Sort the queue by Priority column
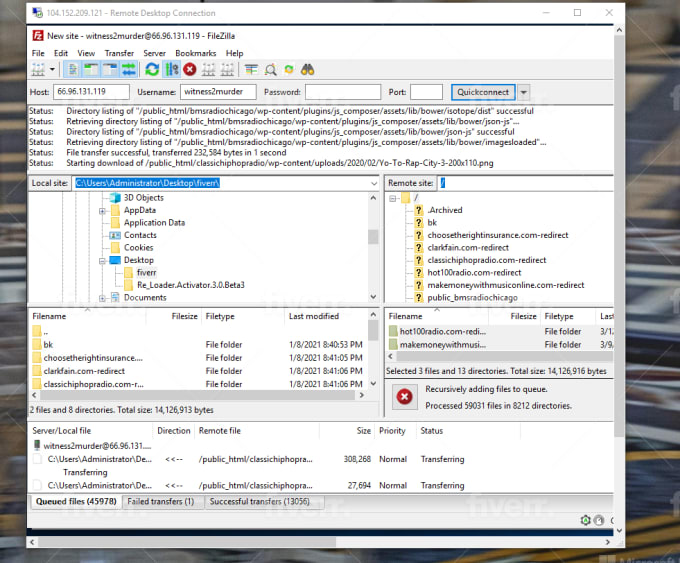Screen dimensions: 680x563 392,431
